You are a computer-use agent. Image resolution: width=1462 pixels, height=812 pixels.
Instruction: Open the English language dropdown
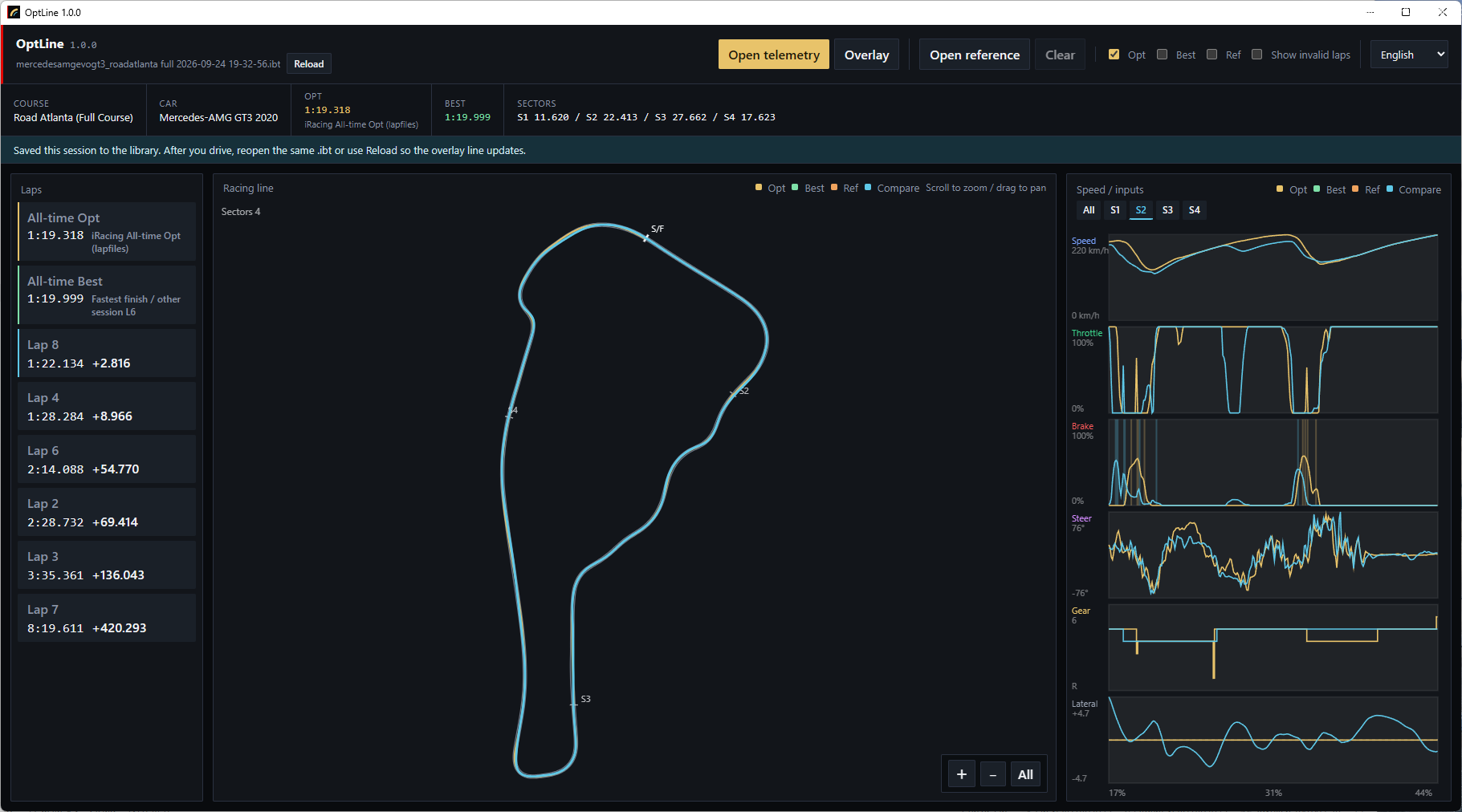1409,55
